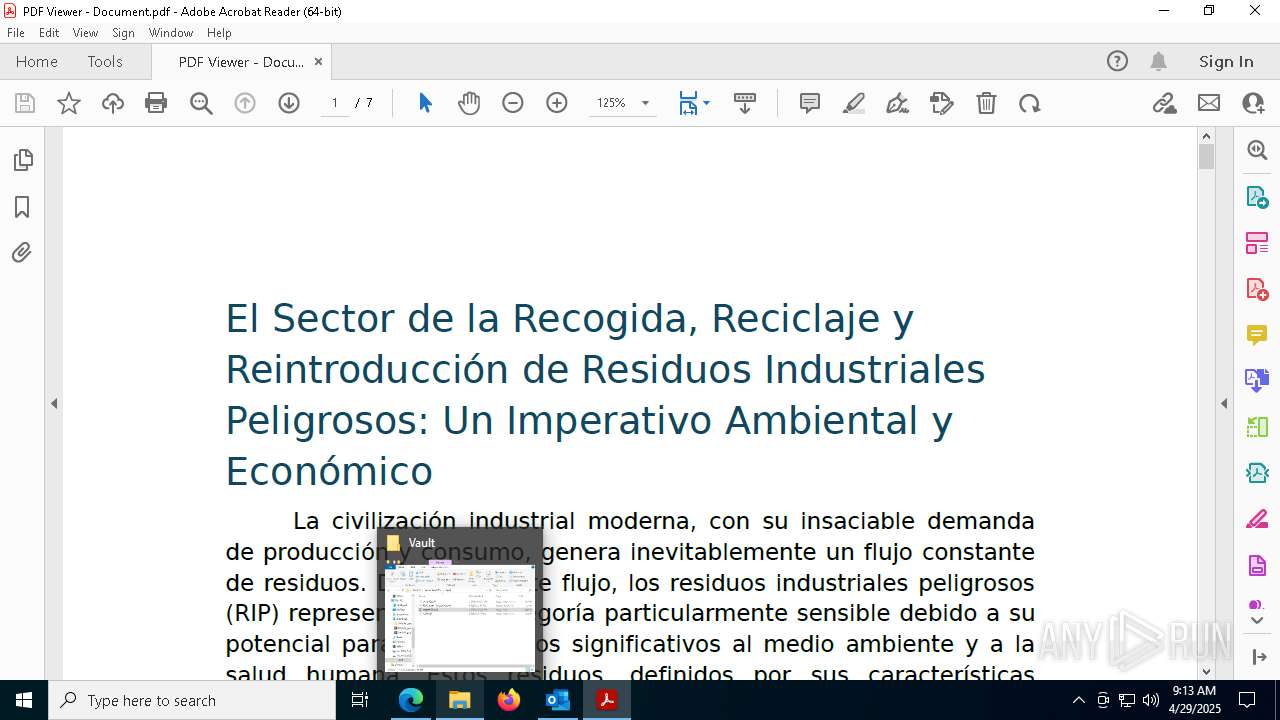
Task: Click the Windows Start button
Action: click(x=24, y=700)
